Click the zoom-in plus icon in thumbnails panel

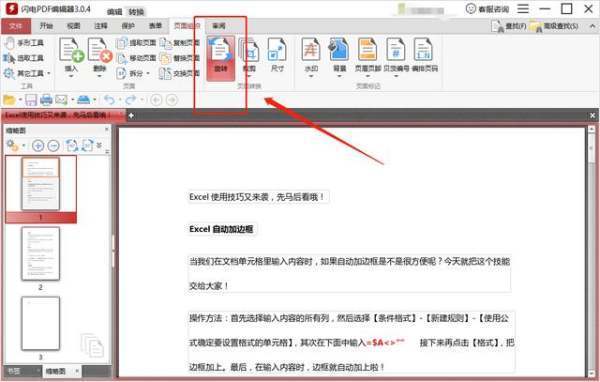(38, 145)
